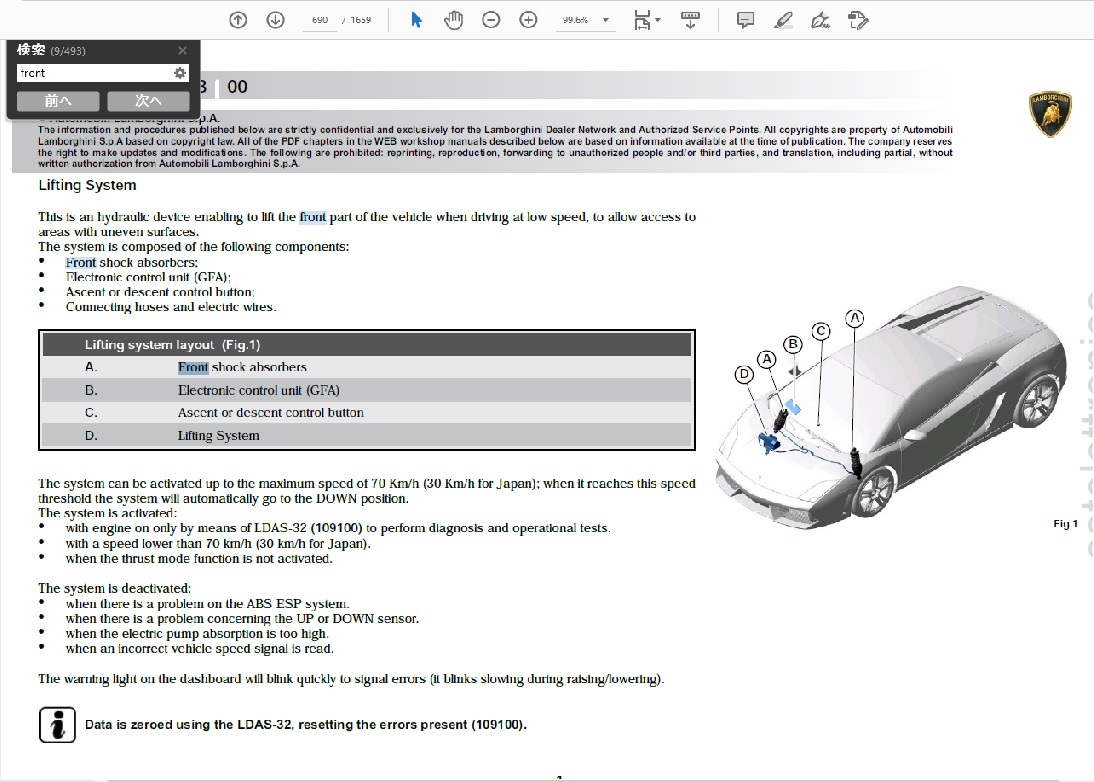
Task: Click the 99.6% zoom level field
Action: coord(576,20)
